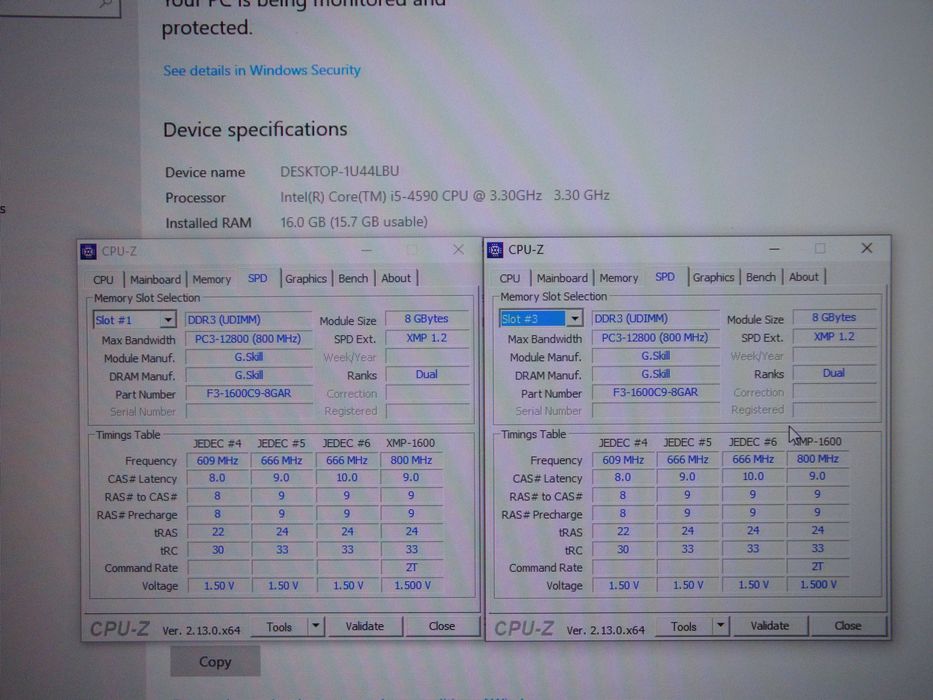
Task: Click Validate button in right CPU-Z window
Action: pos(769,626)
